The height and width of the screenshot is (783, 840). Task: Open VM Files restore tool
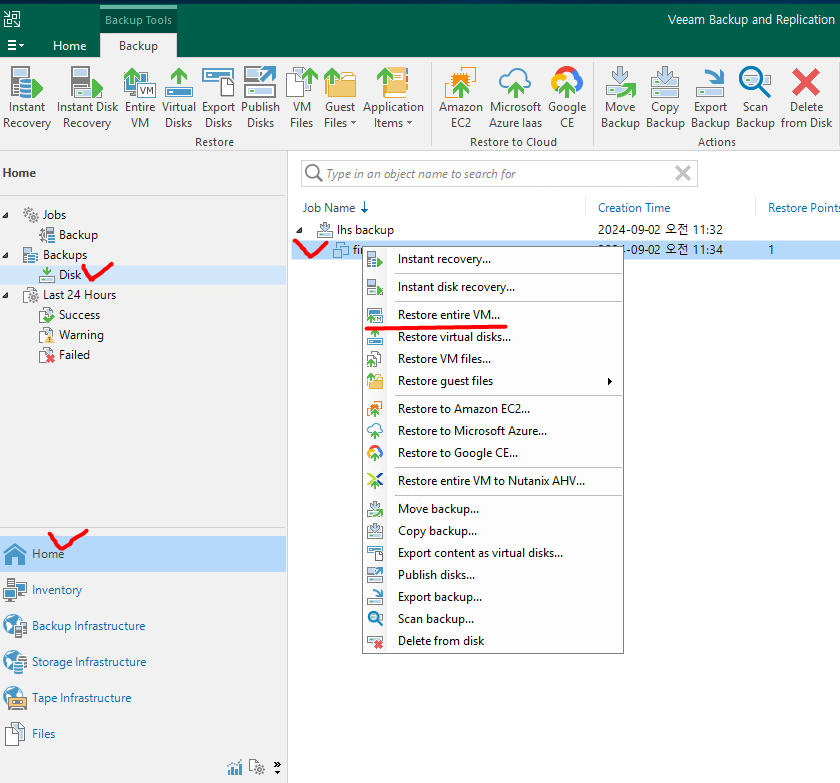302,98
